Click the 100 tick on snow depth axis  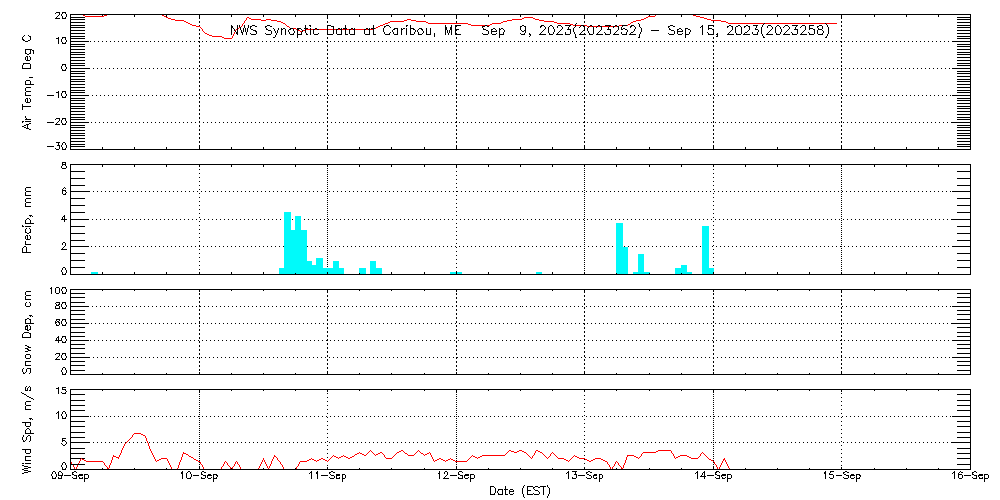pyautogui.click(x=57, y=291)
